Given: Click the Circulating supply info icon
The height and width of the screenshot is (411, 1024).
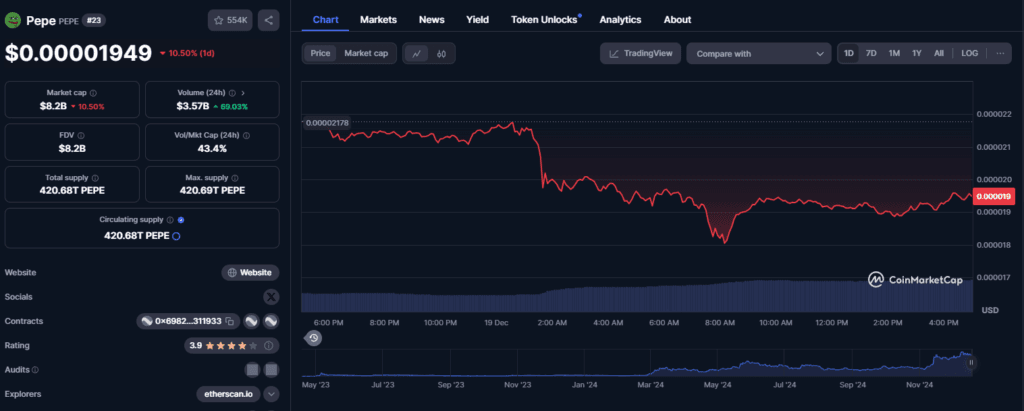Looking at the screenshot, I should [170, 220].
